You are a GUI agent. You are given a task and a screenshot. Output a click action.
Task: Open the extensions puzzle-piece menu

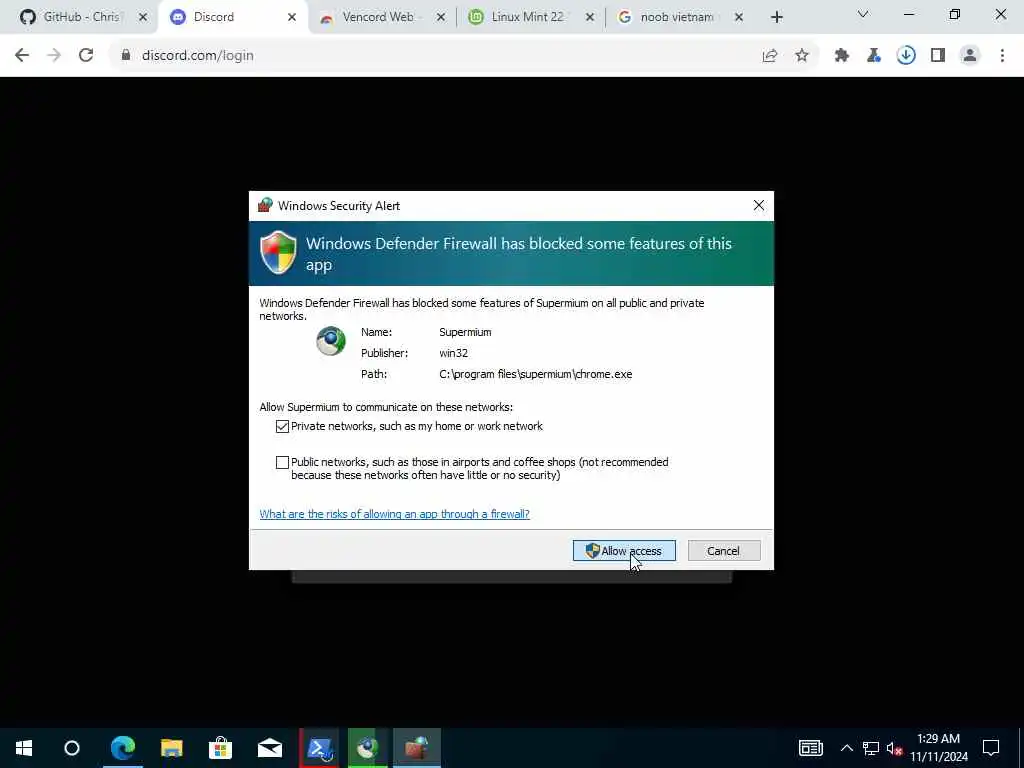842,56
